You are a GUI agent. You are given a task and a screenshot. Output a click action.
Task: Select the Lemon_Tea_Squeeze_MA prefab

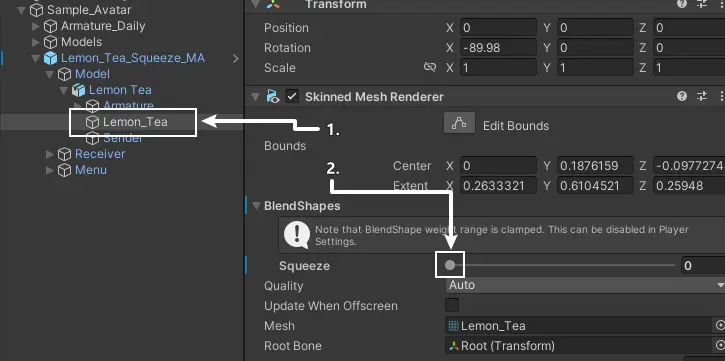[x=133, y=58]
